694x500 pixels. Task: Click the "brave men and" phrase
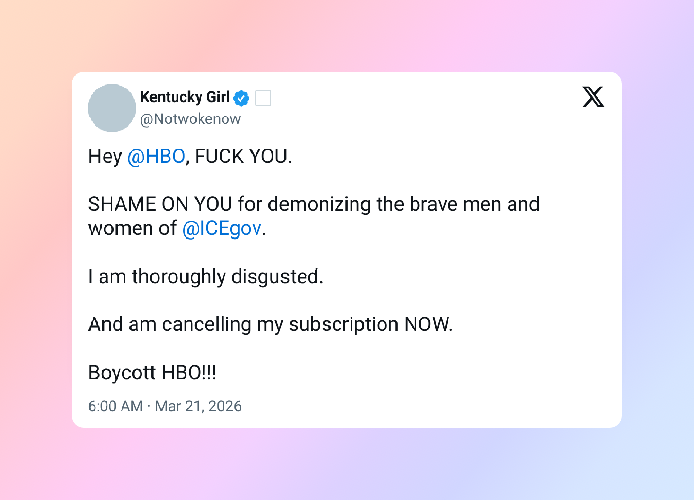(483, 205)
